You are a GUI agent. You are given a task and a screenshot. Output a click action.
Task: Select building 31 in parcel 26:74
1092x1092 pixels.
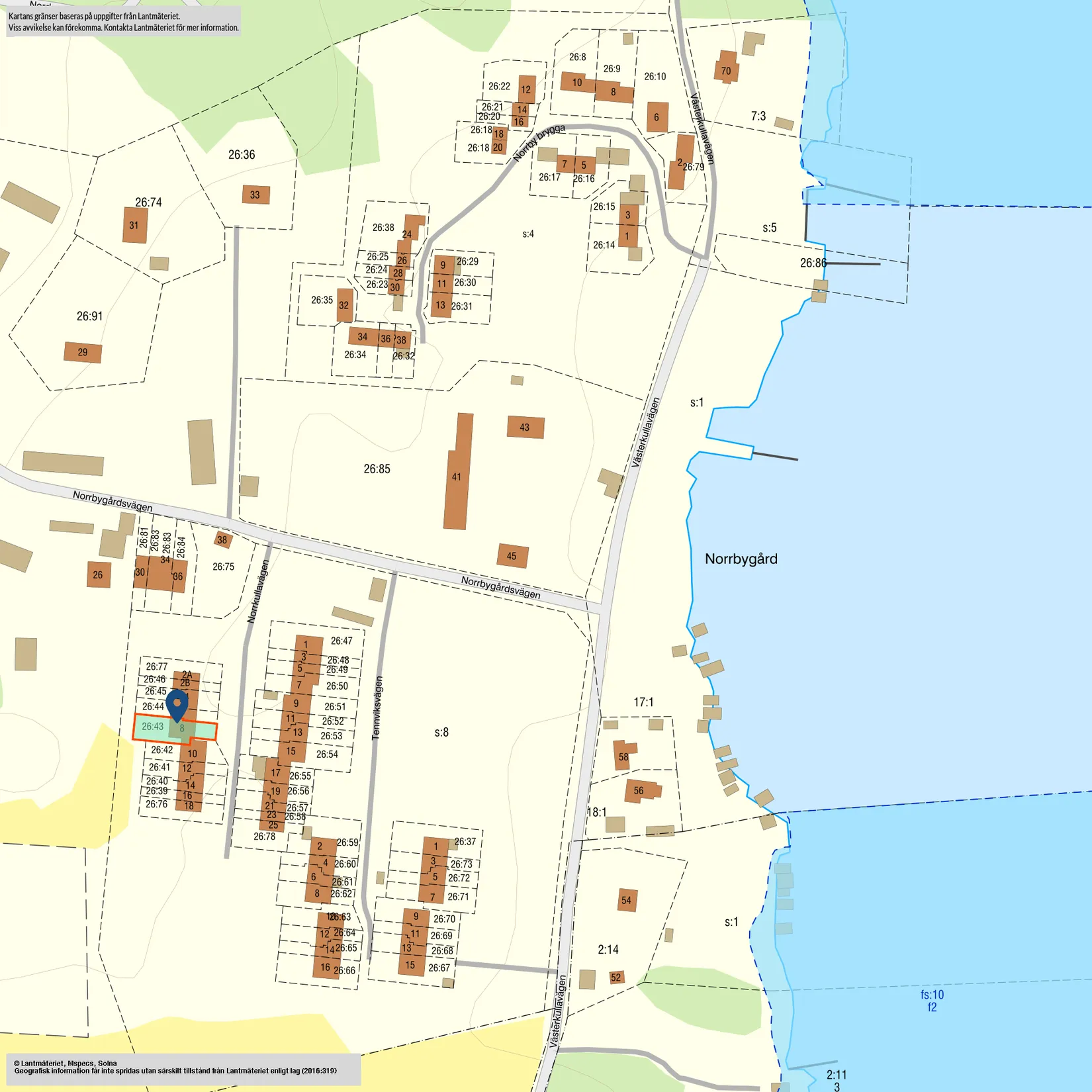135,225
